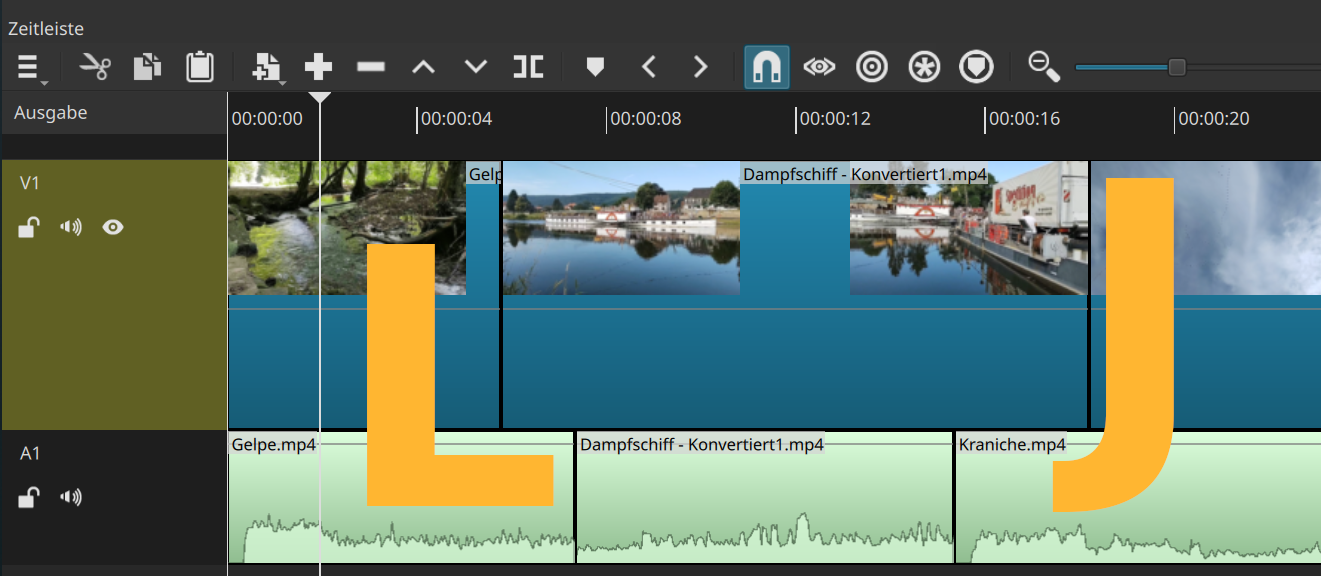Open the timeline hamburger menu
The width and height of the screenshot is (1321, 576).
click(x=28, y=67)
